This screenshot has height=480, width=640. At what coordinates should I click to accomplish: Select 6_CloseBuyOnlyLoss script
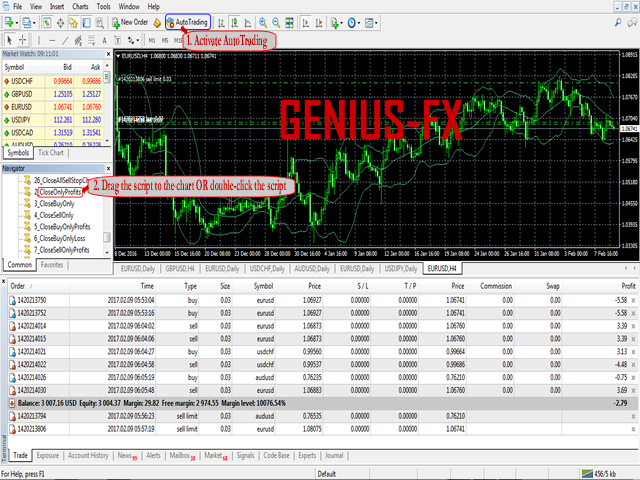pos(59,238)
